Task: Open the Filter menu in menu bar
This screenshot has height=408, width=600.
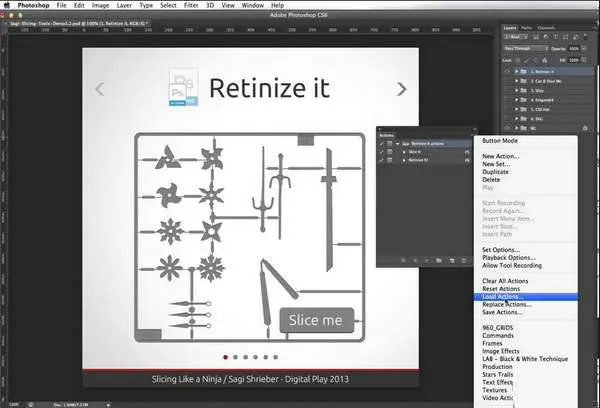Action: [x=191, y=5]
